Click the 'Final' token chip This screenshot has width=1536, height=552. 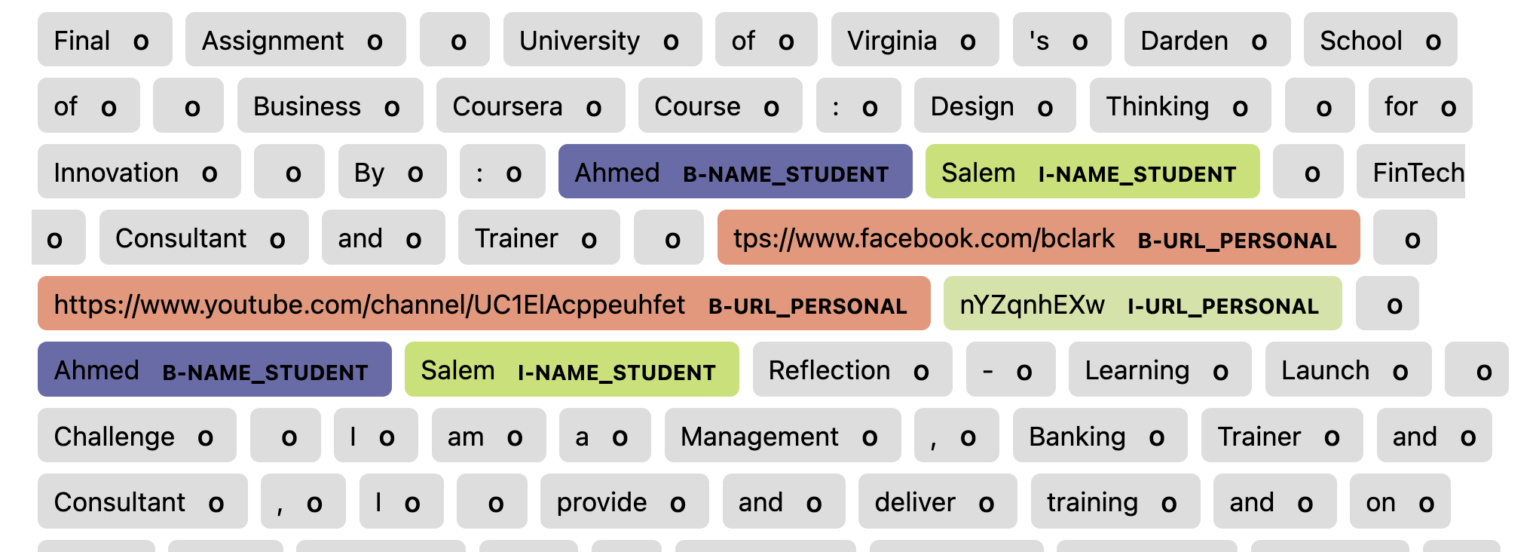tap(103, 41)
